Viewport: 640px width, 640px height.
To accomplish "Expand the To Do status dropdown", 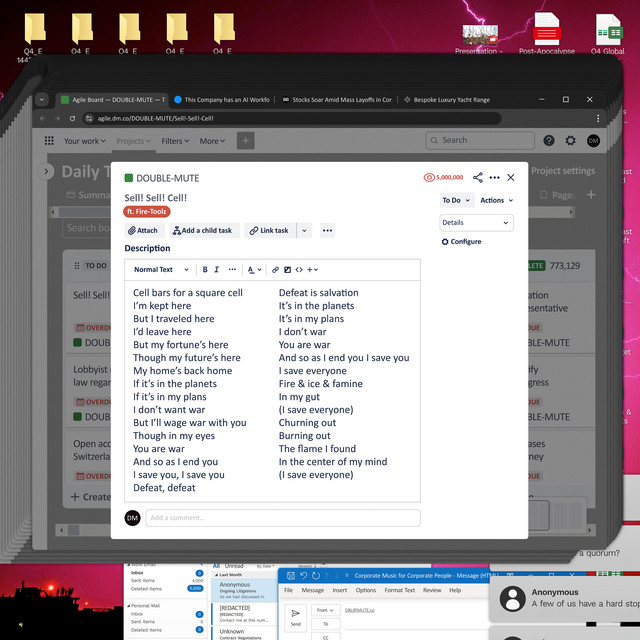I will (x=455, y=200).
